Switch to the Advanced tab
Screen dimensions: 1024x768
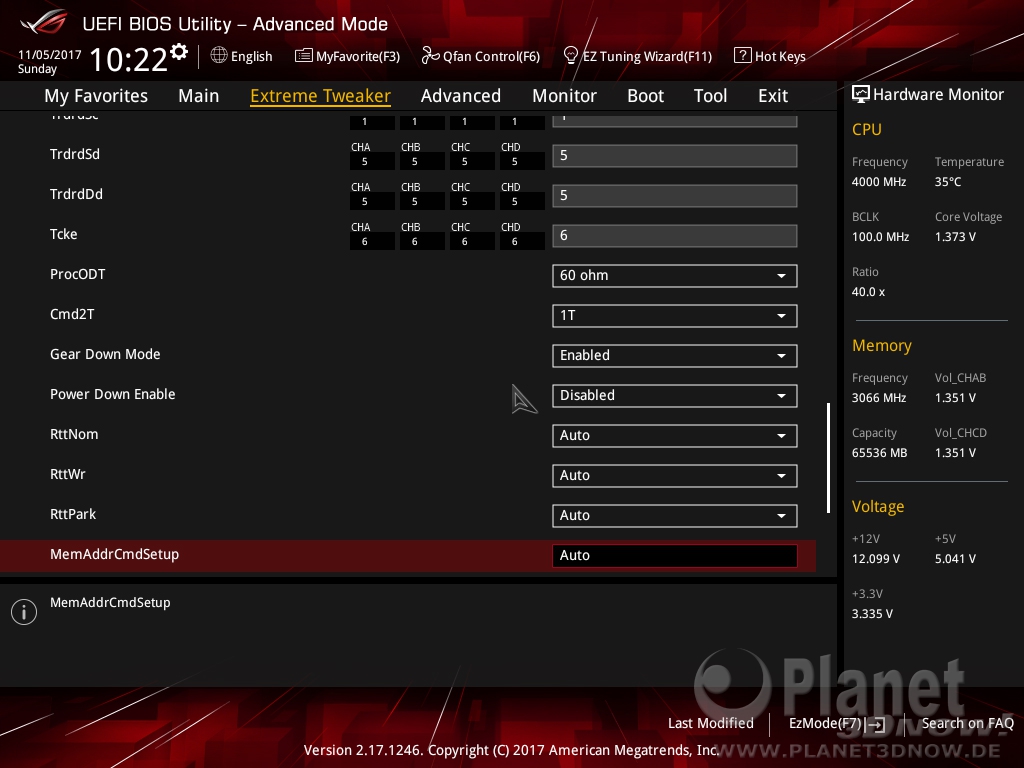click(x=460, y=96)
